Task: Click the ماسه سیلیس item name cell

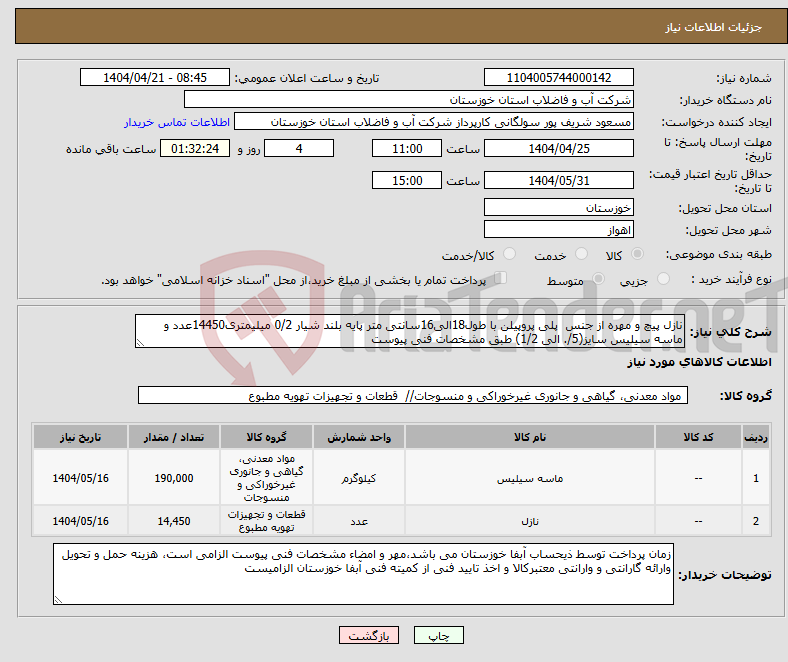Action: pyautogui.click(x=530, y=478)
